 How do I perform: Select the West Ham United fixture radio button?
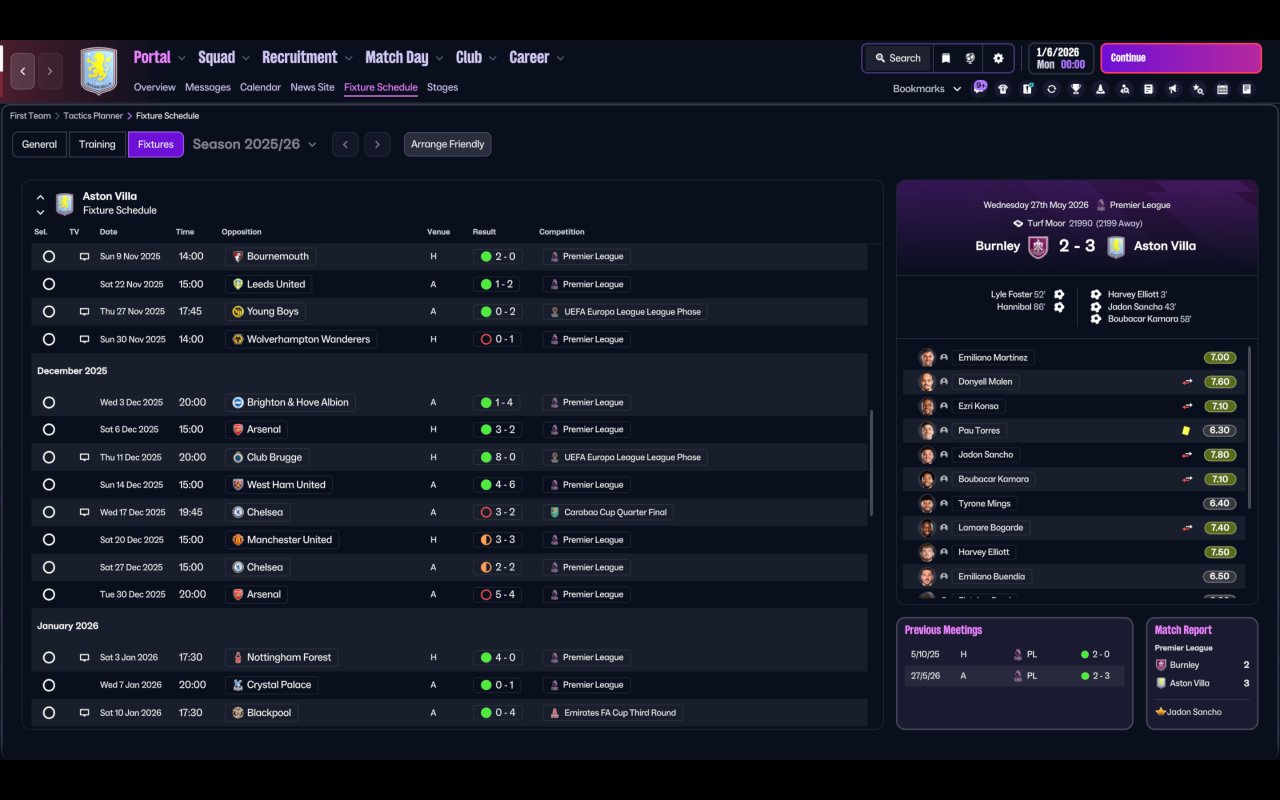48,485
